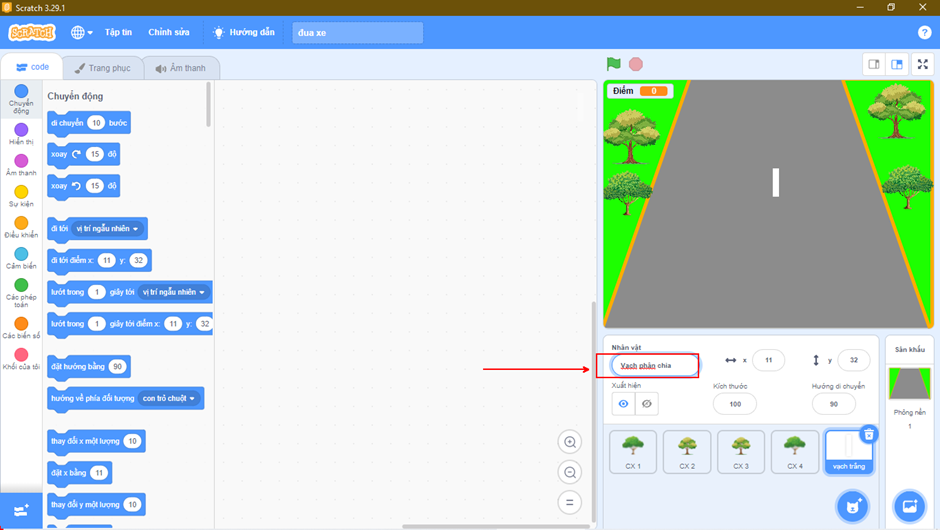The width and height of the screenshot is (940, 530).
Task: Click x value in 'đi tới điểm x' block
Action: point(107,260)
